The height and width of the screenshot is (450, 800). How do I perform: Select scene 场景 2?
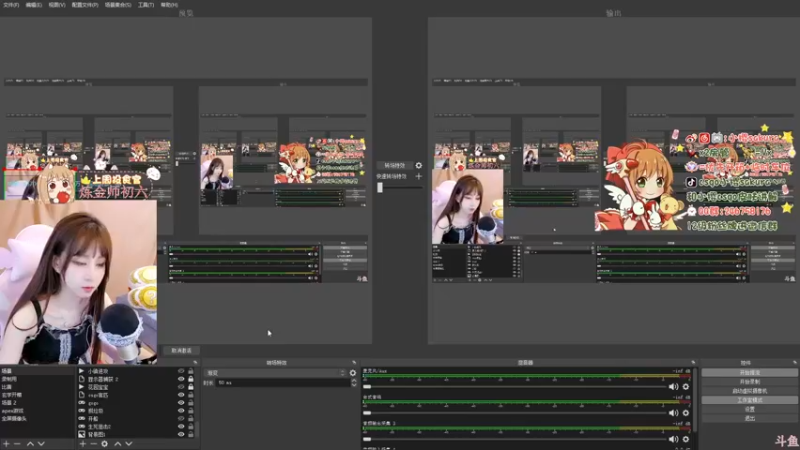click(9, 403)
